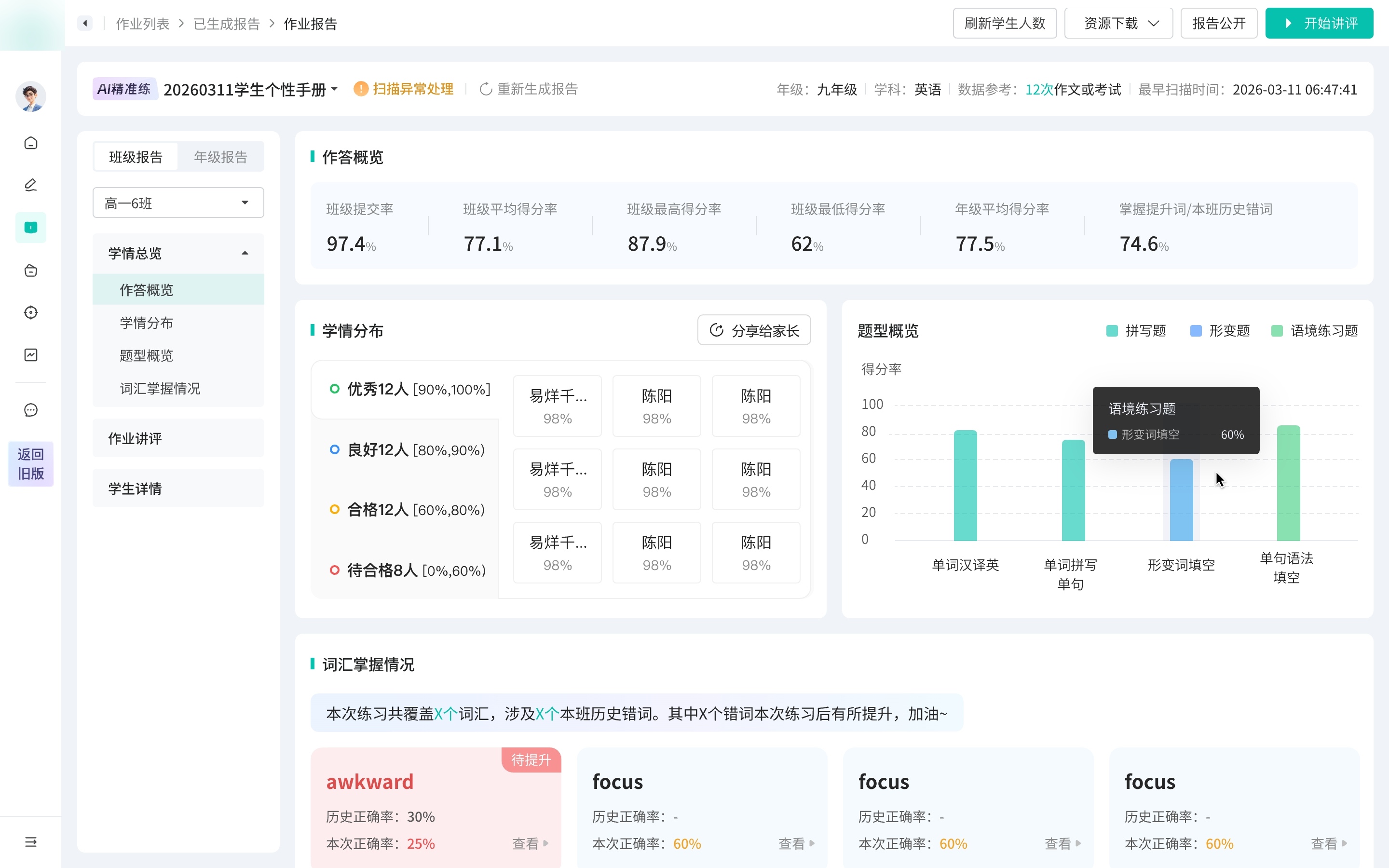The width and height of the screenshot is (1389, 868).
Task: Click 刷新学生人数 button
Action: 1005,24
